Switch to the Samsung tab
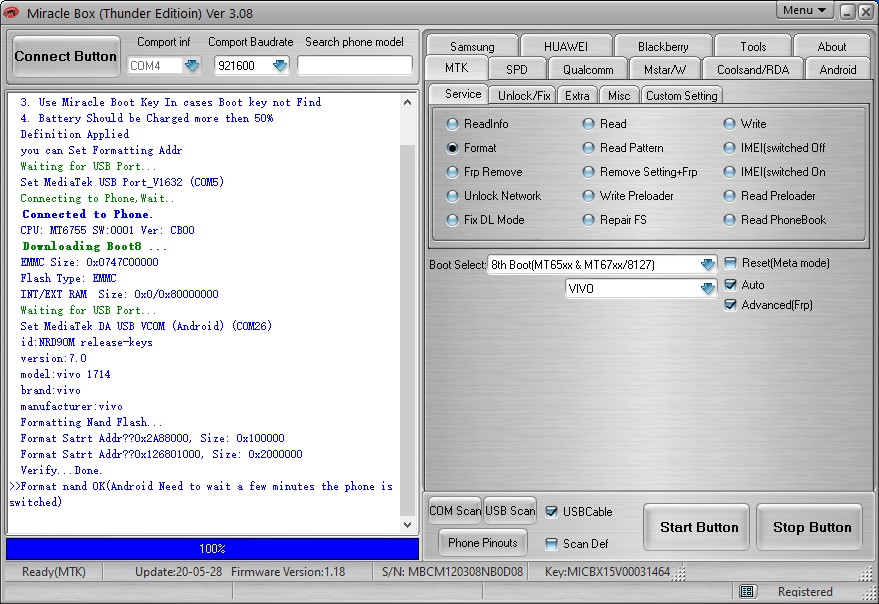 [472, 46]
